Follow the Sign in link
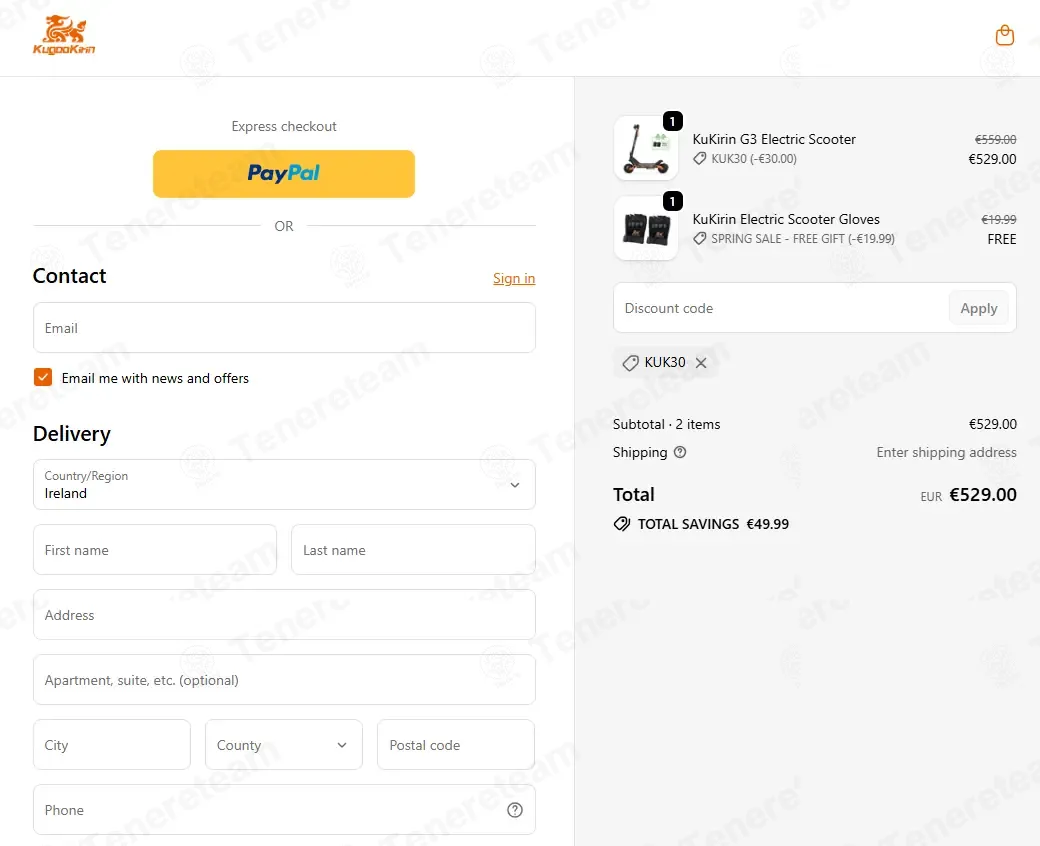This screenshot has width=1040, height=846. click(x=513, y=278)
